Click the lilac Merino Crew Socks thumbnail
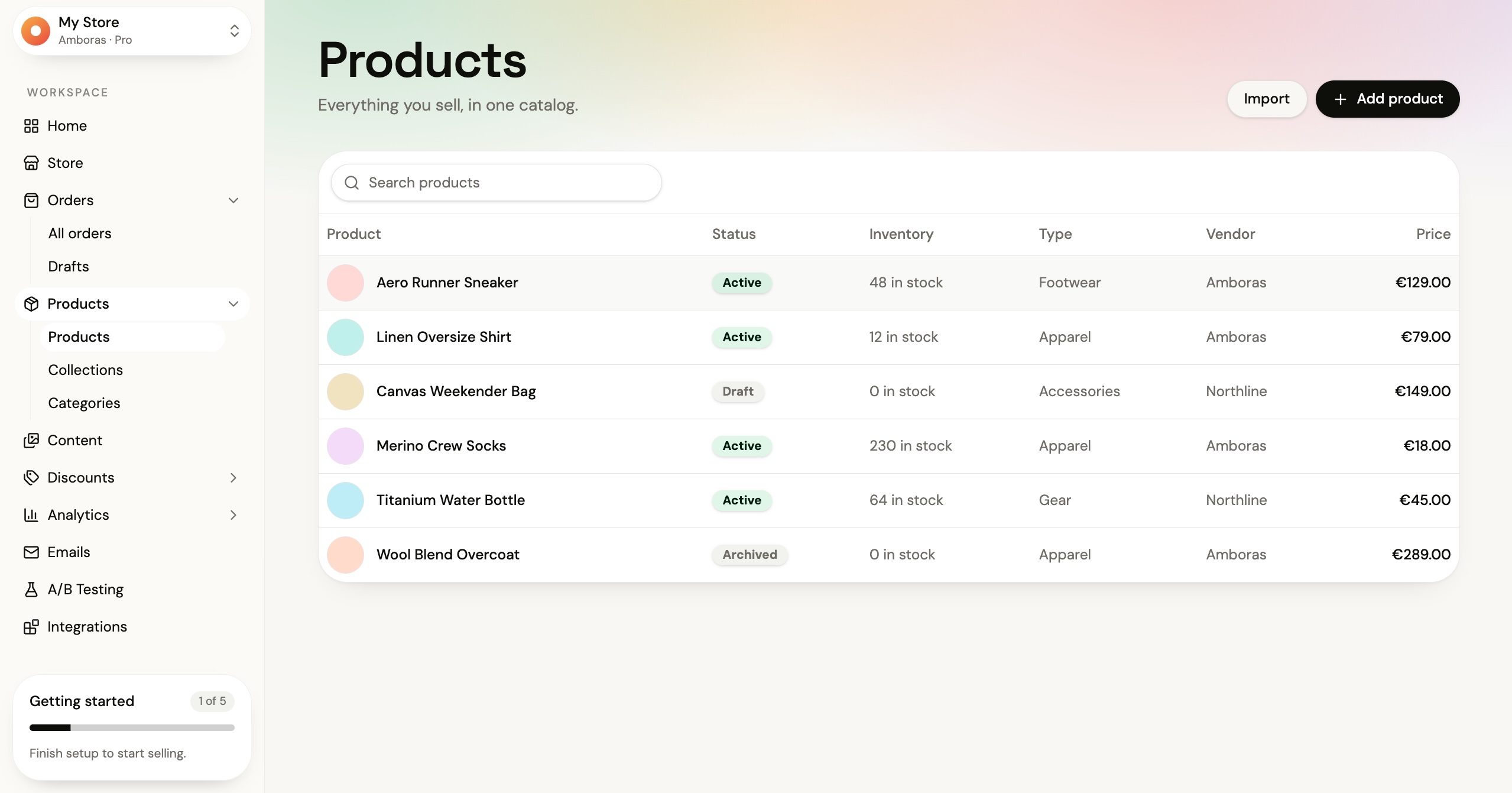 pos(345,446)
